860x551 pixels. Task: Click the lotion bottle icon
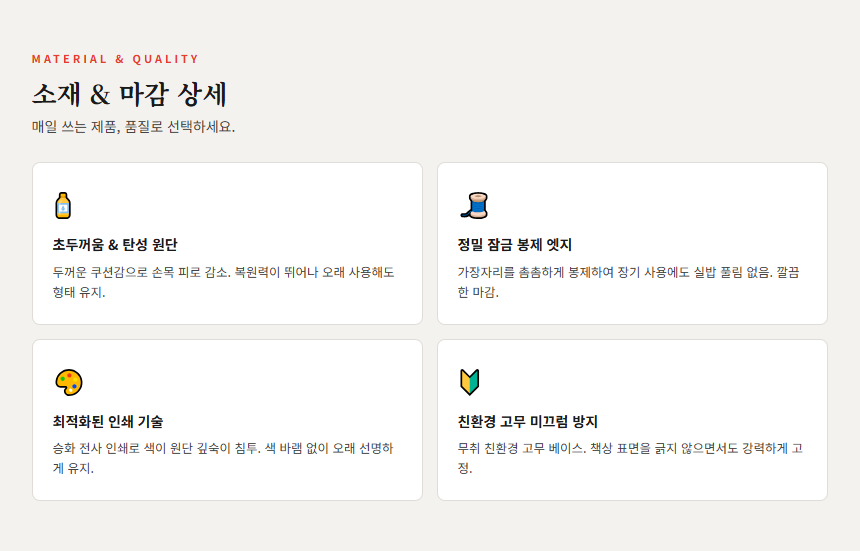63,205
